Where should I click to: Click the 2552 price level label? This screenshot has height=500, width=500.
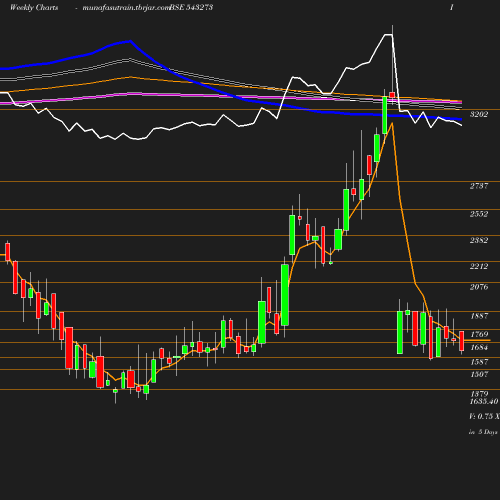click(x=479, y=214)
